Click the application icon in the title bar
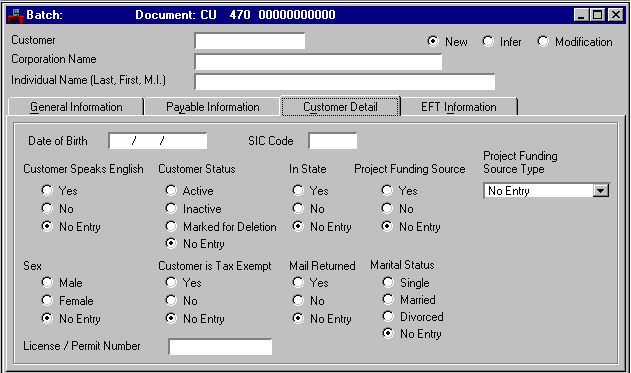The width and height of the screenshot is (631, 373). 16,16
